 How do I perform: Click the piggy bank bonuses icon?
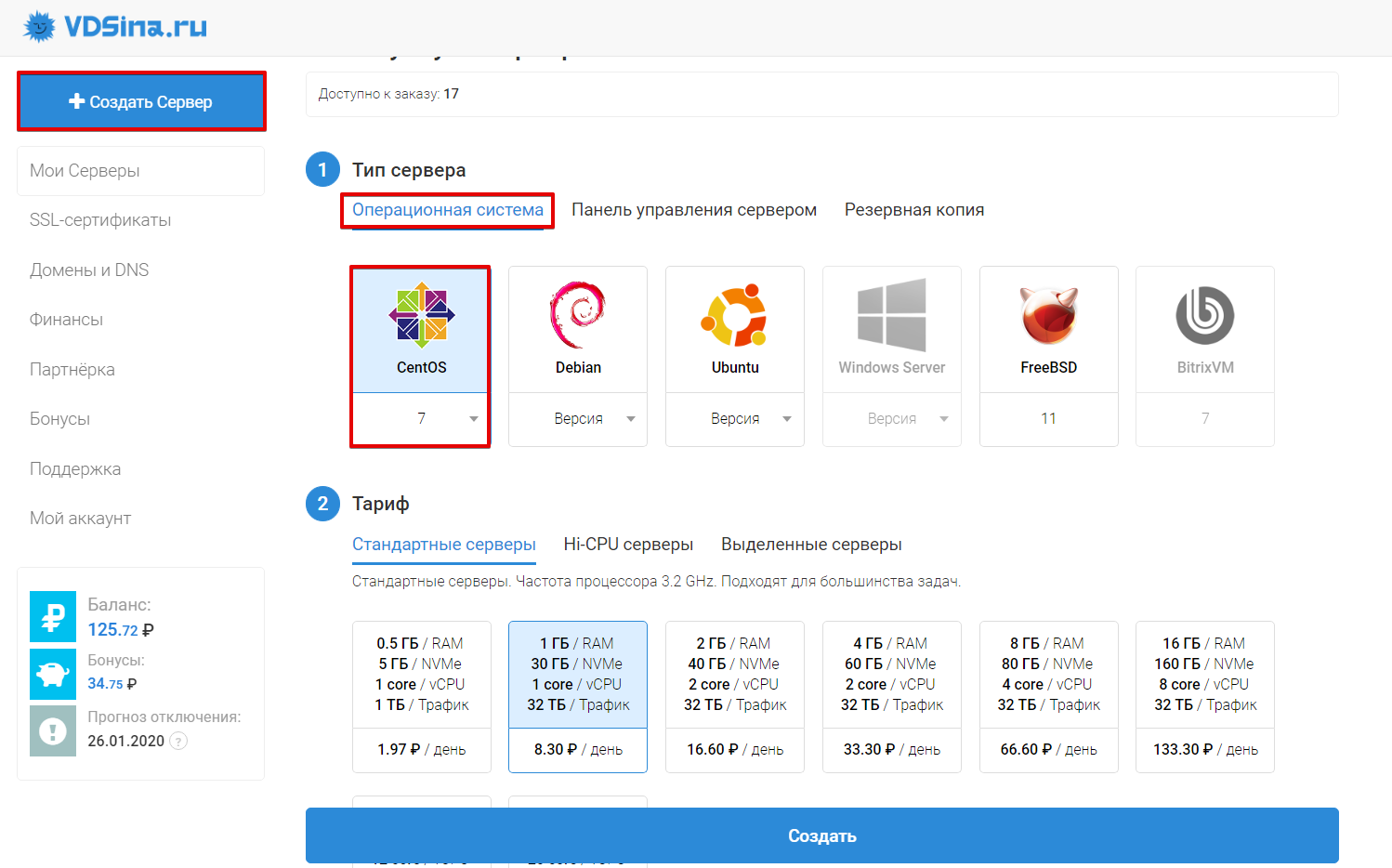[53, 674]
